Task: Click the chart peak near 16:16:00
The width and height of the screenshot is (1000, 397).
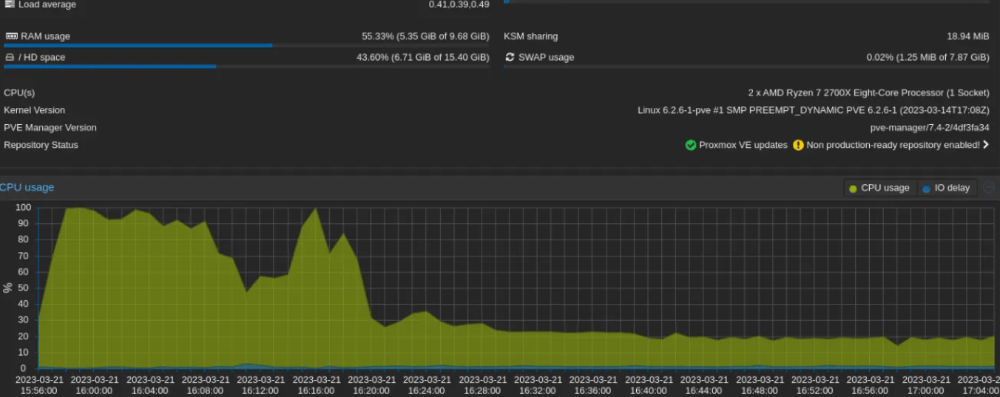Action: tap(315, 209)
